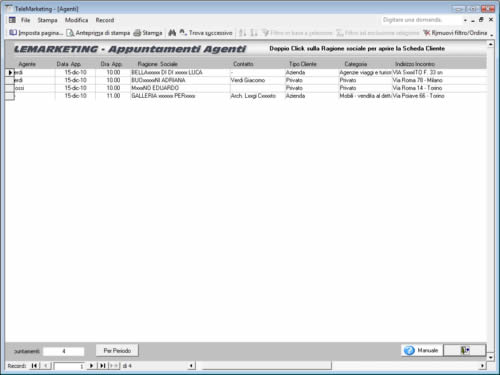Click the form control icon beside File

pyautogui.click(x=12, y=20)
